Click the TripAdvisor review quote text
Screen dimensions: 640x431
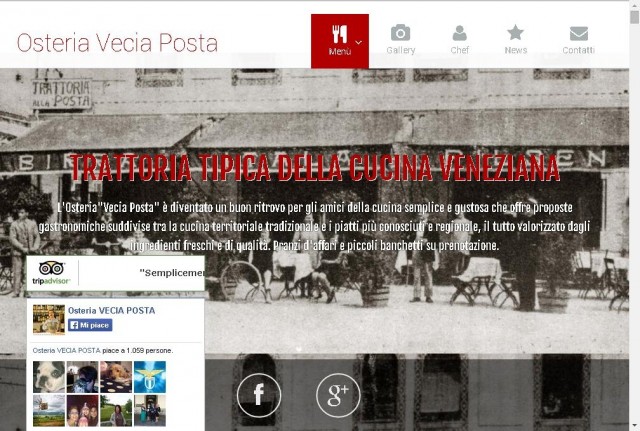pos(172,273)
